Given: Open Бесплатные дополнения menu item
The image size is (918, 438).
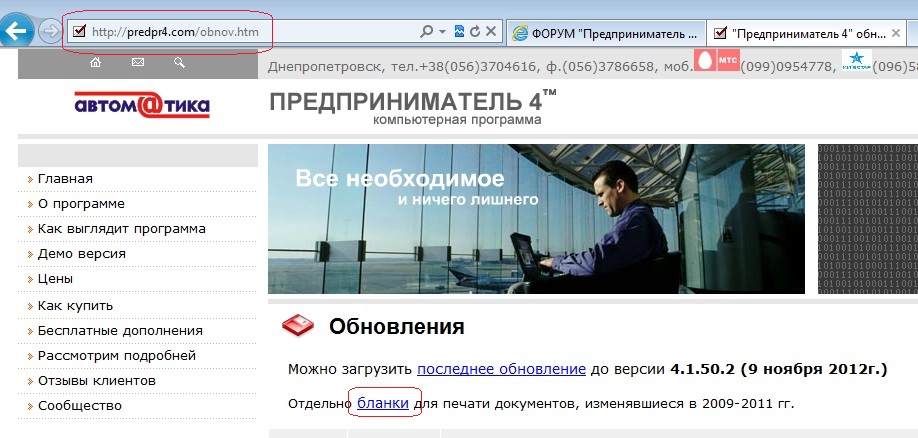Looking at the screenshot, I should click(120, 331).
